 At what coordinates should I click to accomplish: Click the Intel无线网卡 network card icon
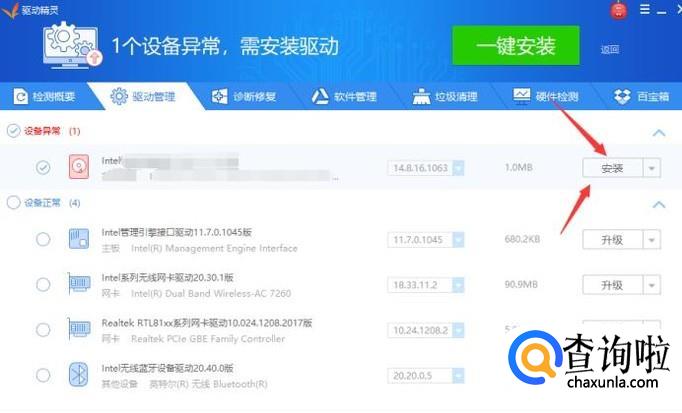point(79,284)
